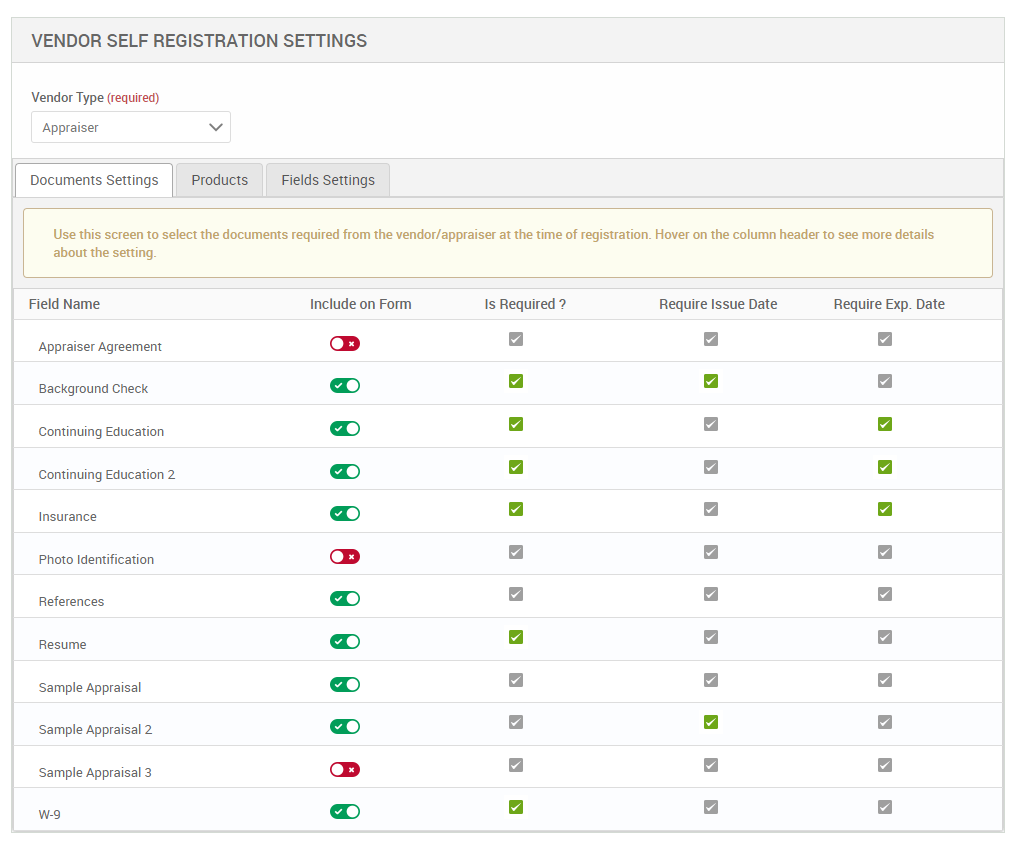Toggle Sample Appraisal 3 Include on Form
1020x843 pixels.
(x=345, y=770)
